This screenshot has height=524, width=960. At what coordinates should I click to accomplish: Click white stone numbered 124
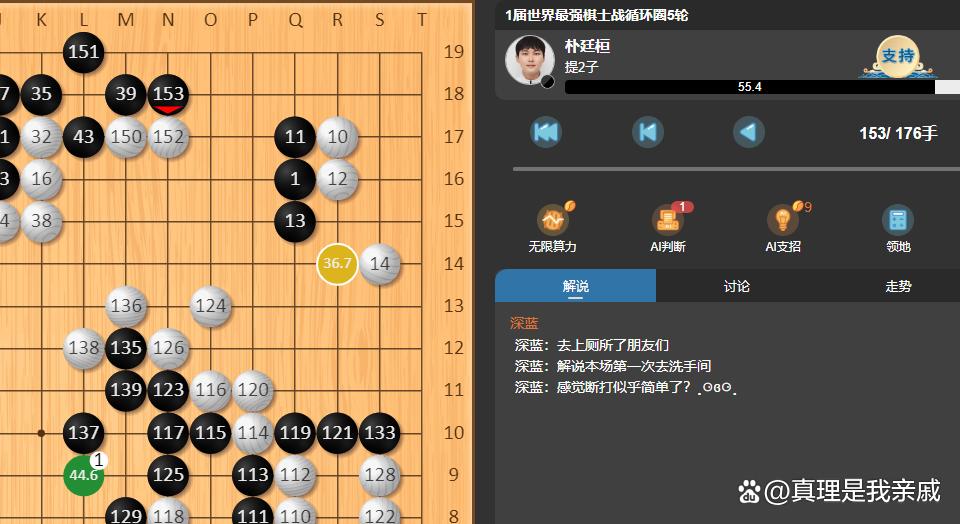tap(211, 305)
